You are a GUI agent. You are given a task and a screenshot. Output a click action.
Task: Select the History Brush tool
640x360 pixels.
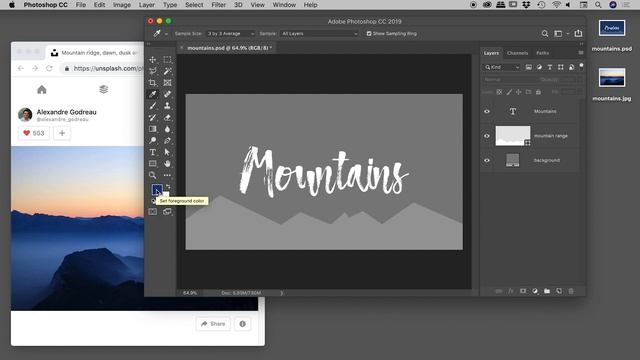tap(153, 118)
